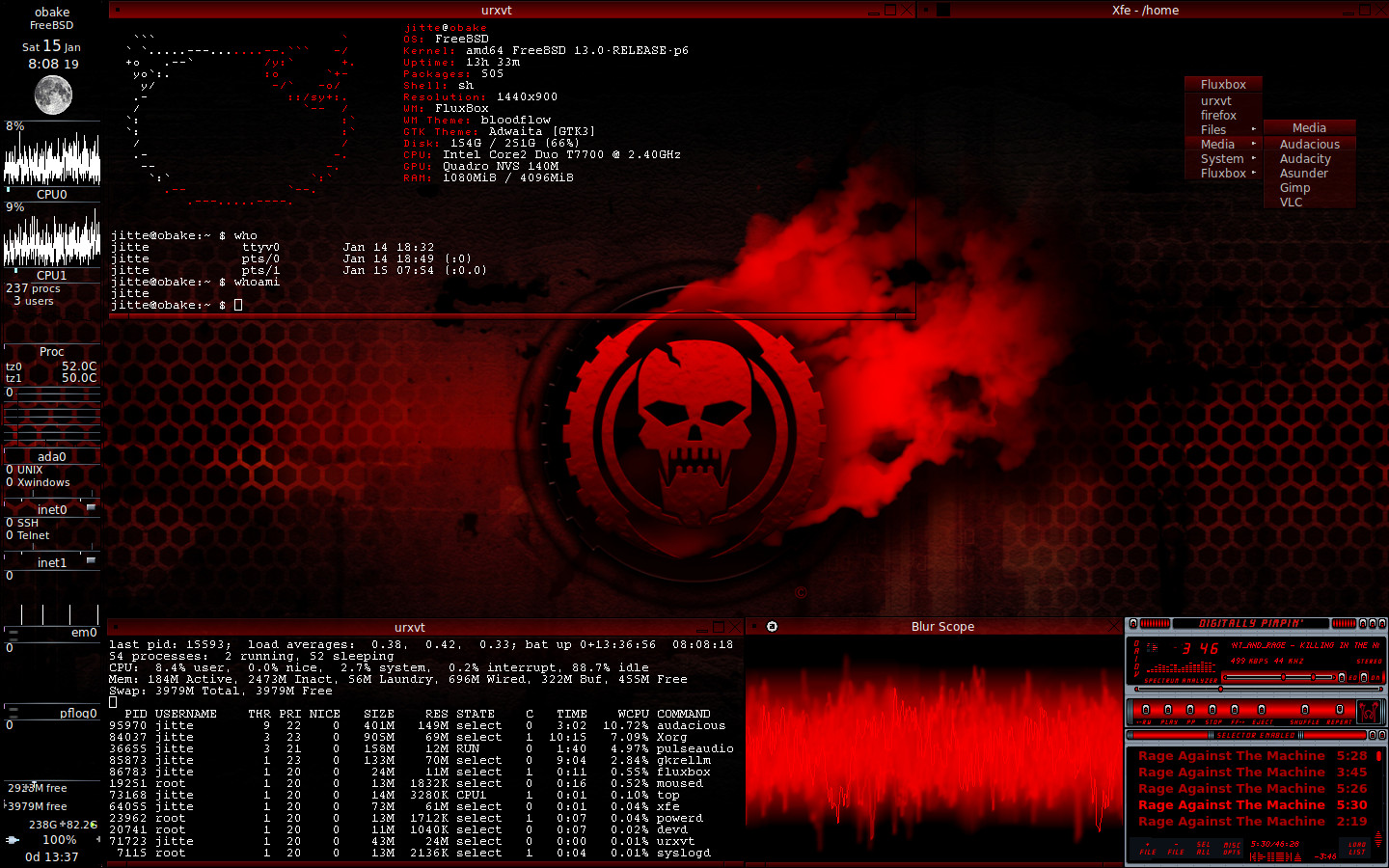Click the Audacious volume slider knob
The height and width of the screenshot is (868, 1389).
(x=1283, y=677)
